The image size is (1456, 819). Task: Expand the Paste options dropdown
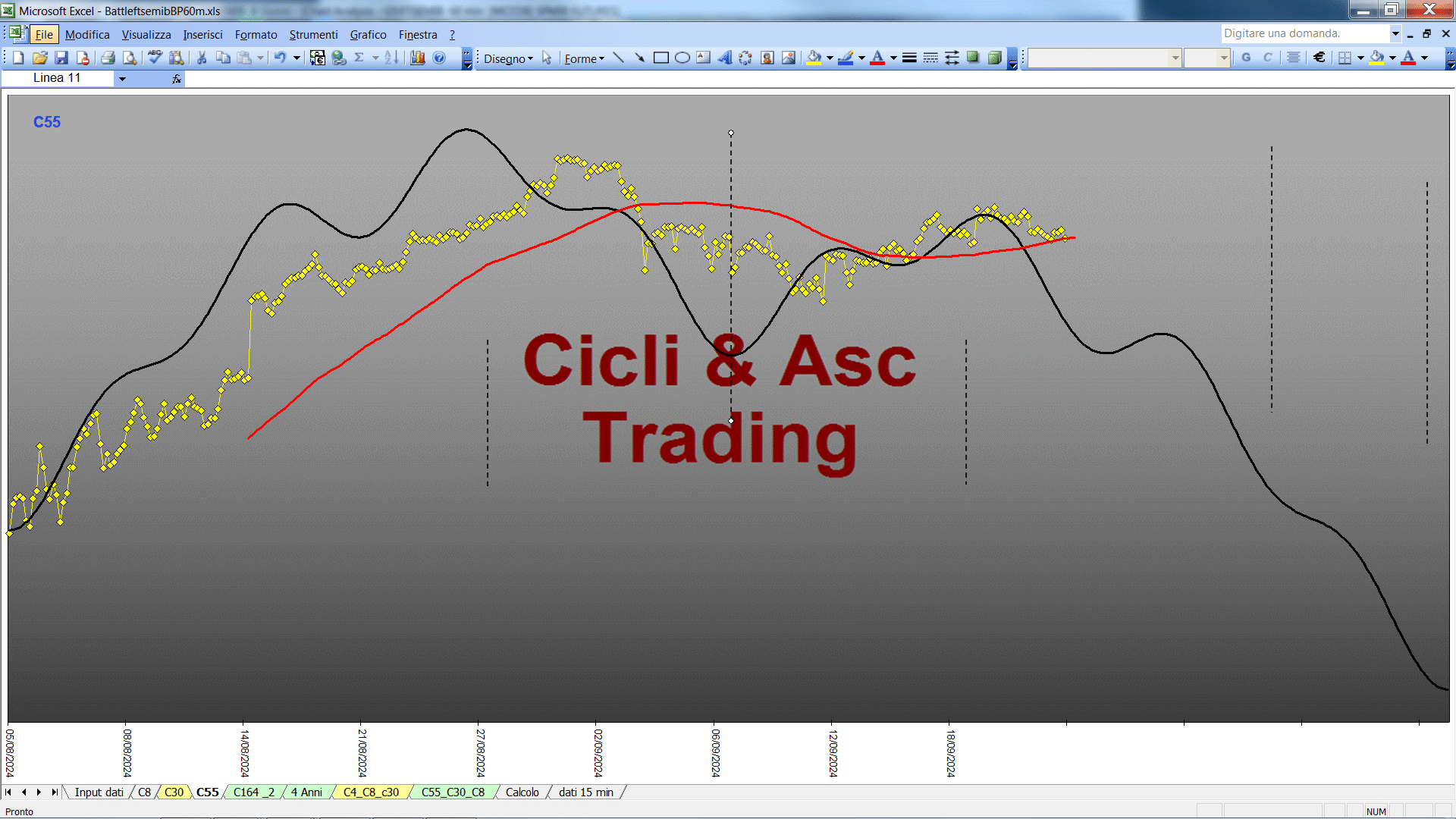pyautogui.click(x=260, y=58)
